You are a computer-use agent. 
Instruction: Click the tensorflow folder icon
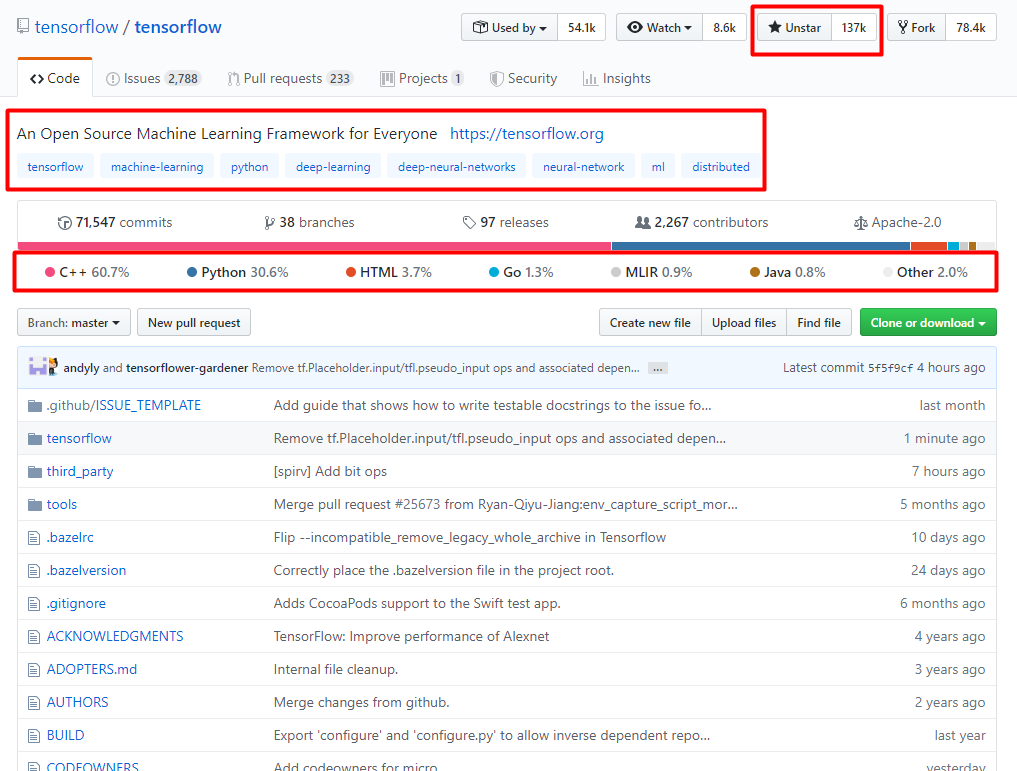pyautogui.click(x=35, y=439)
